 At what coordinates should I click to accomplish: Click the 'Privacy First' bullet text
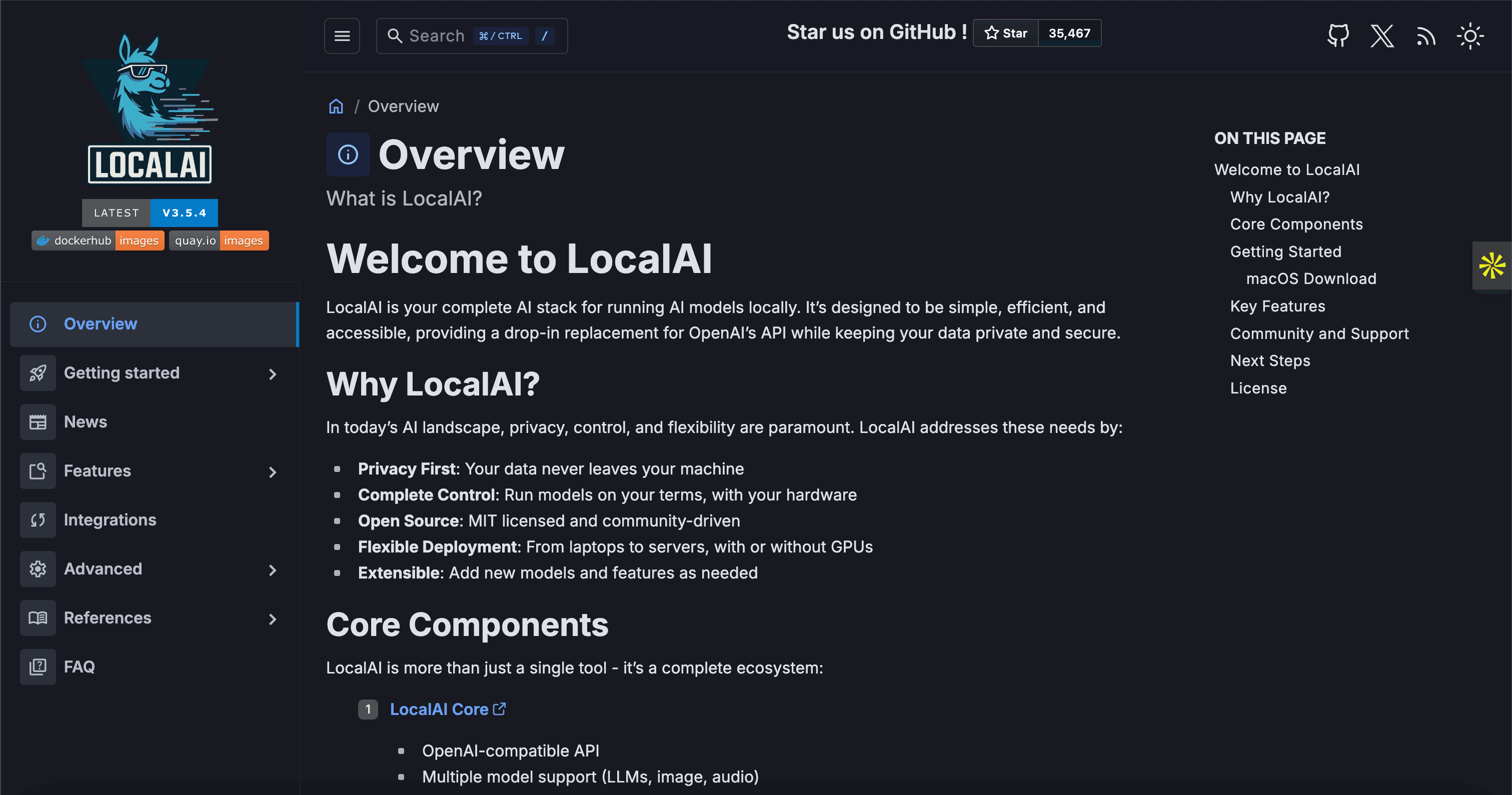[x=551, y=469]
